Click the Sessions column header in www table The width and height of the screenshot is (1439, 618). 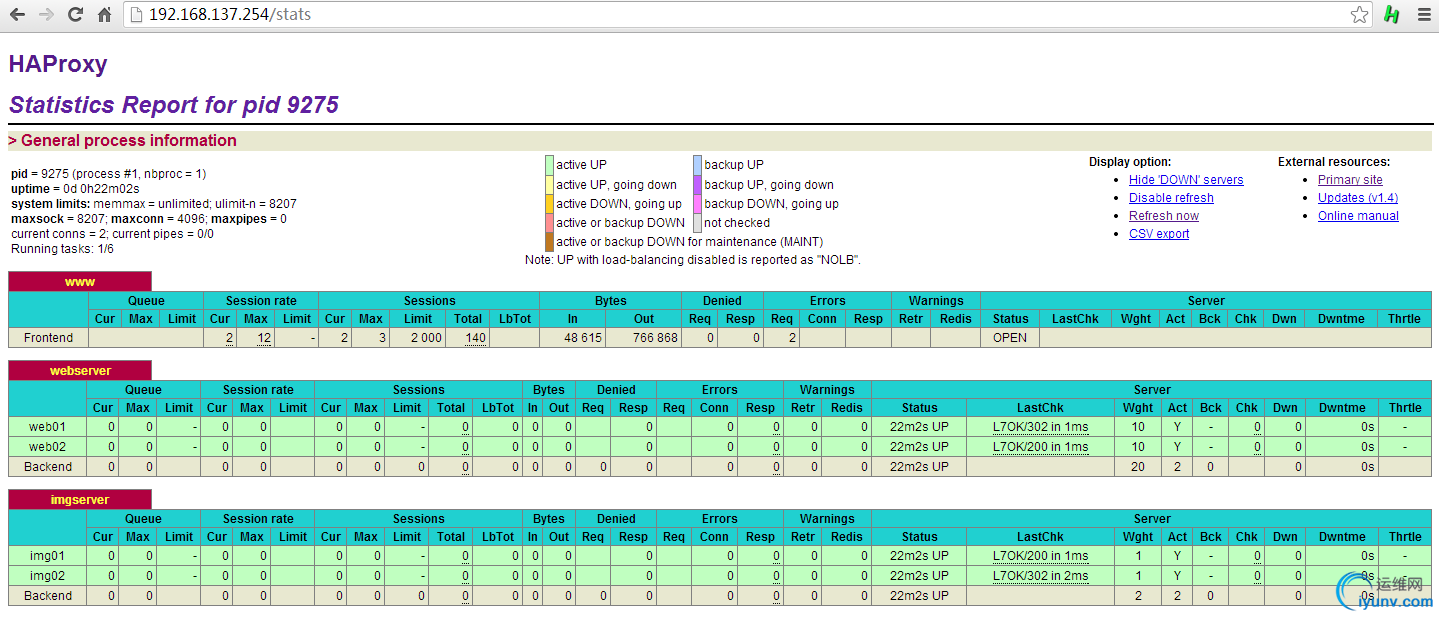click(x=429, y=301)
